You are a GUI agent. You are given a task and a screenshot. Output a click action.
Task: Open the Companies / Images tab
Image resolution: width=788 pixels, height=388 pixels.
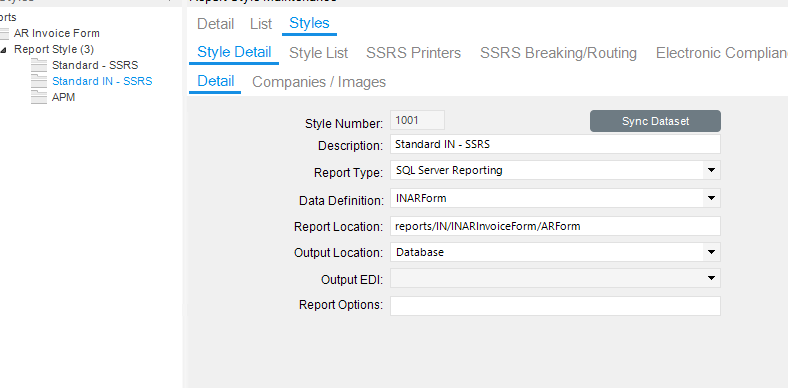click(x=319, y=82)
